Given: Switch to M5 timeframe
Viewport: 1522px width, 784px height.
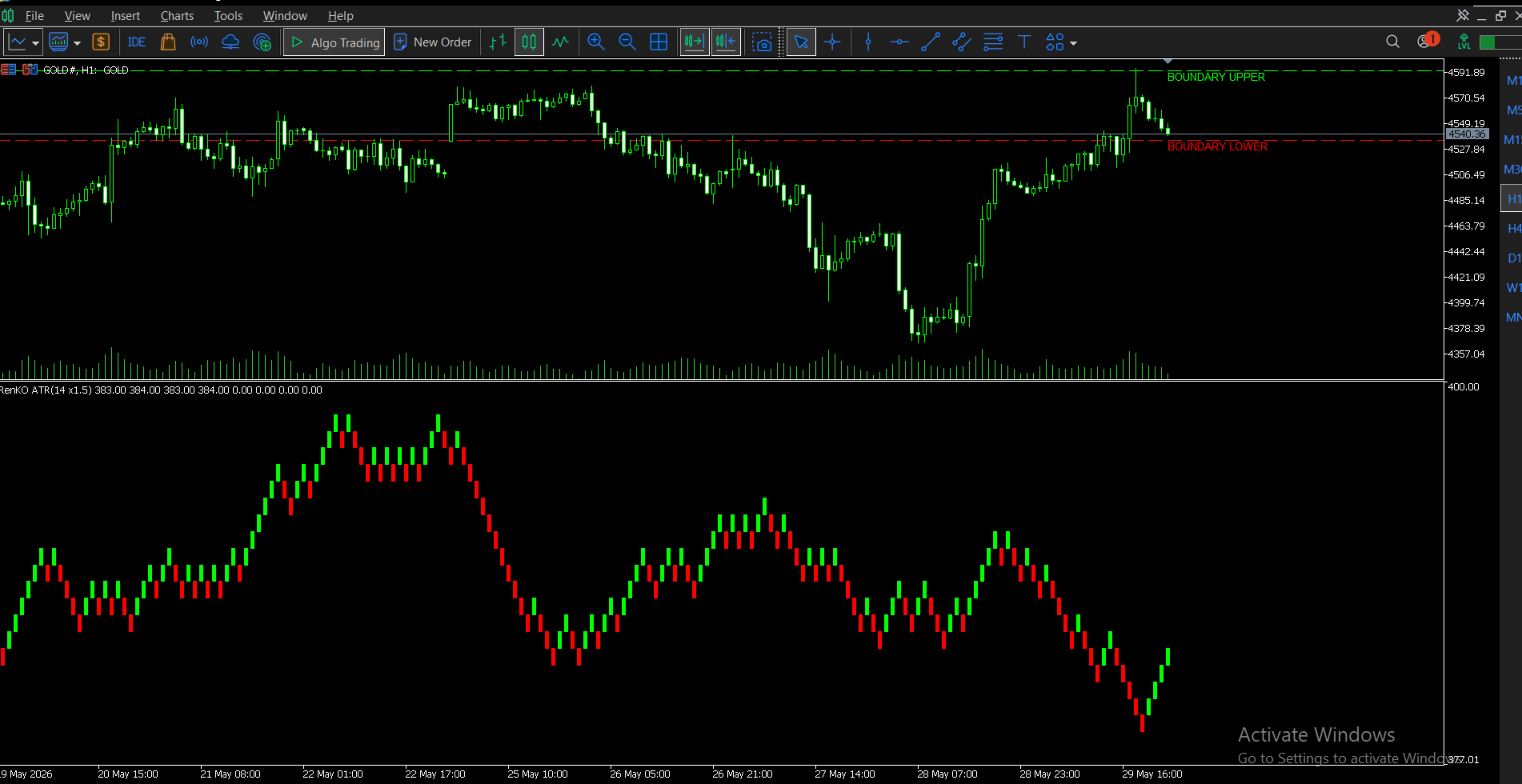Looking at the screenshot, I should [1513, 110].
